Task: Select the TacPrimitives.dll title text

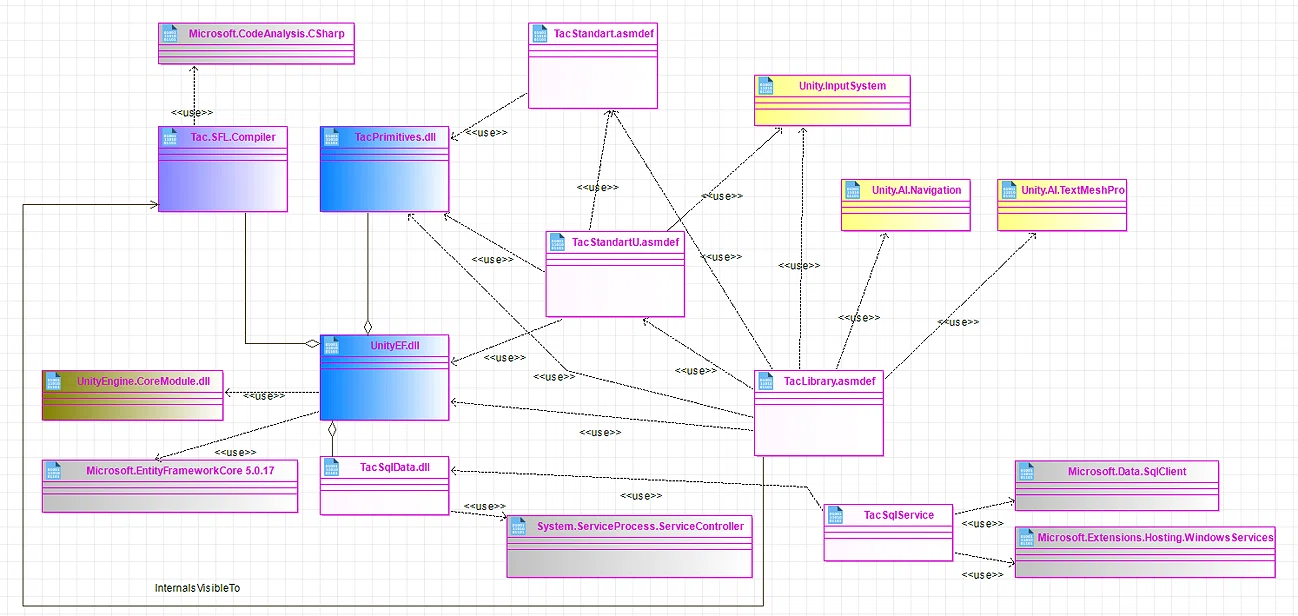Action: pos(396,136)
